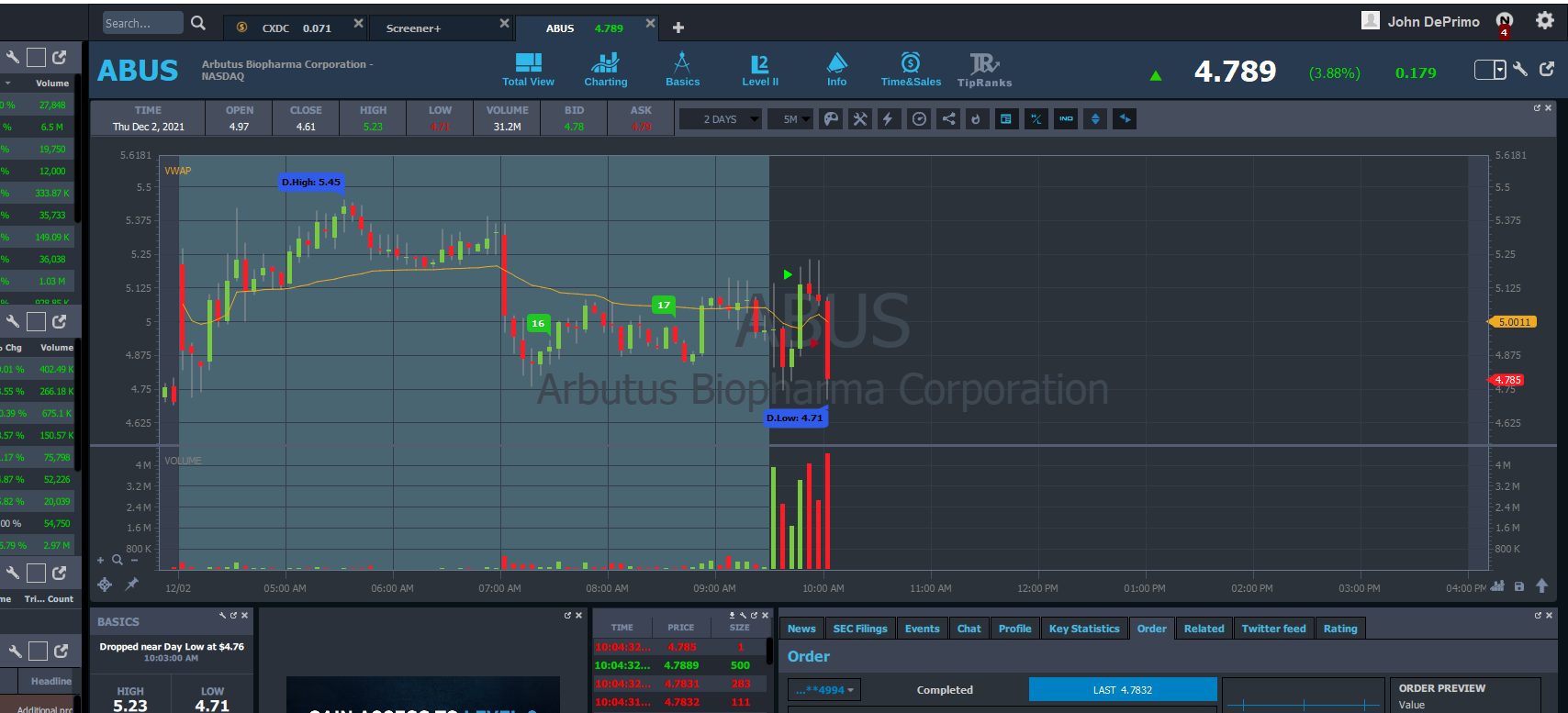The height and width of the screenshot is (713, 1568).
Task: Open the Rating tab
Action: point(1340,629)
